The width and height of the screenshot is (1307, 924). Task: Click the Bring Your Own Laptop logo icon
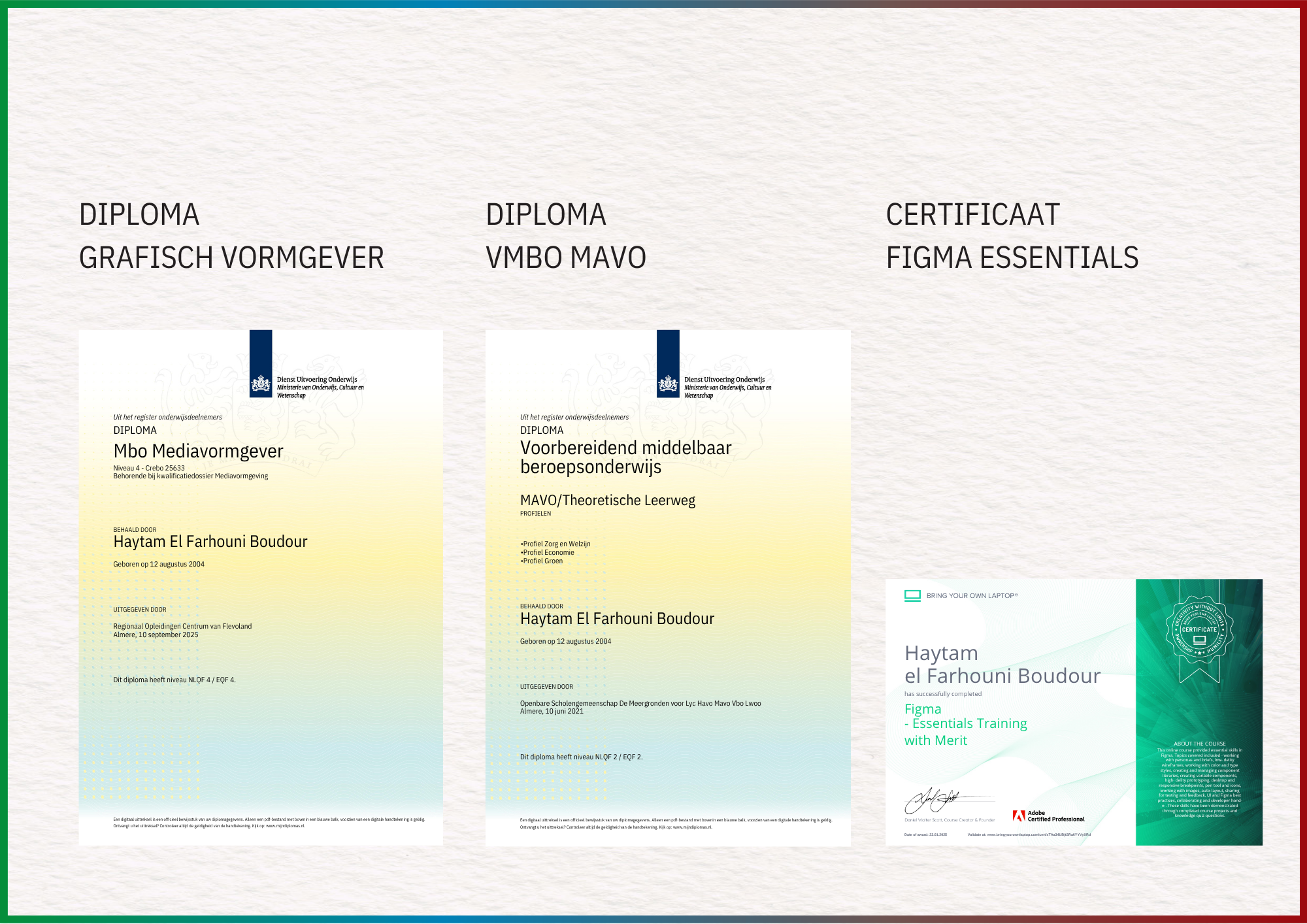coord(912,595)
